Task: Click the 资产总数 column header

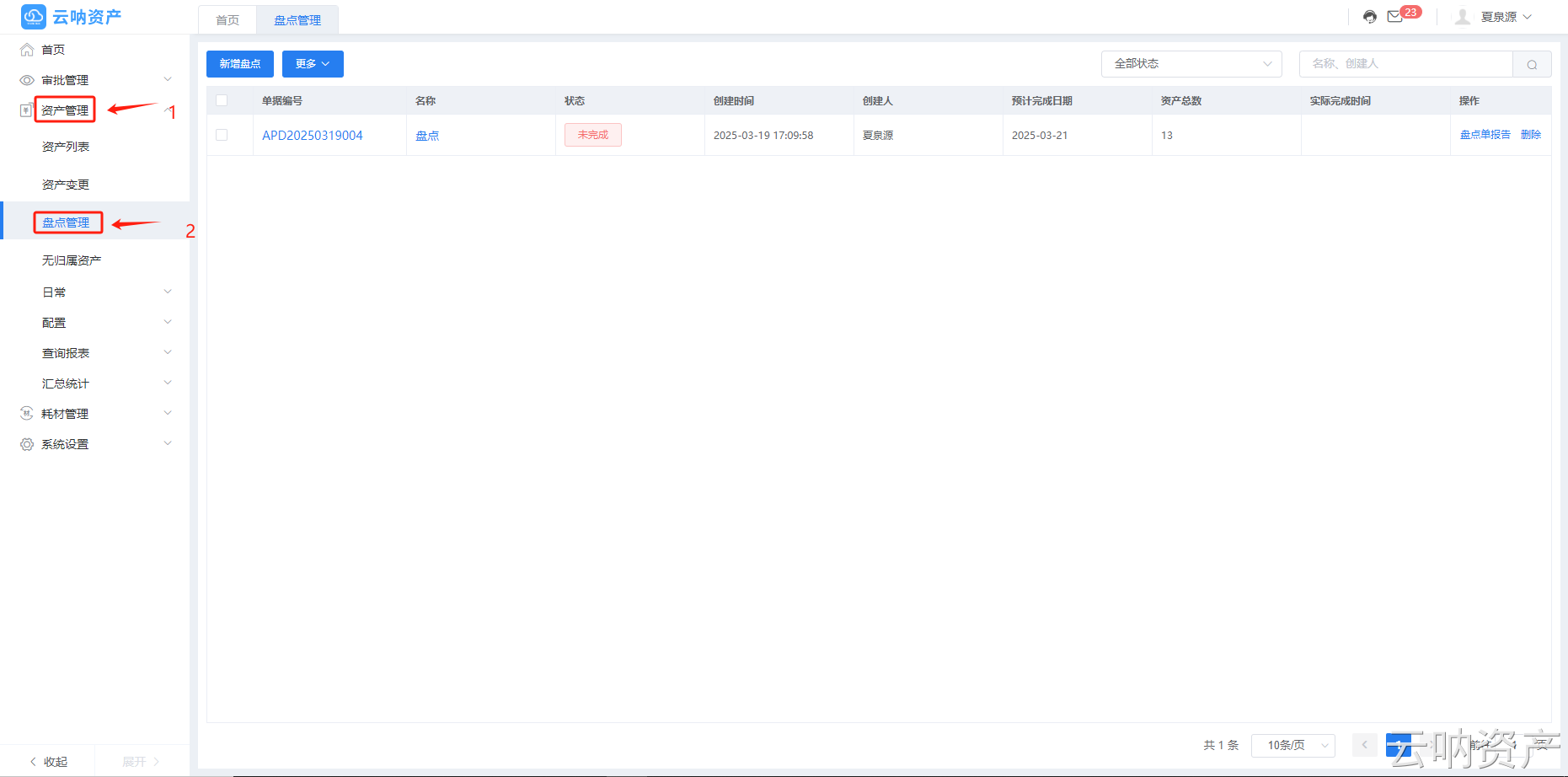Action: click(x=1181, y=101)
